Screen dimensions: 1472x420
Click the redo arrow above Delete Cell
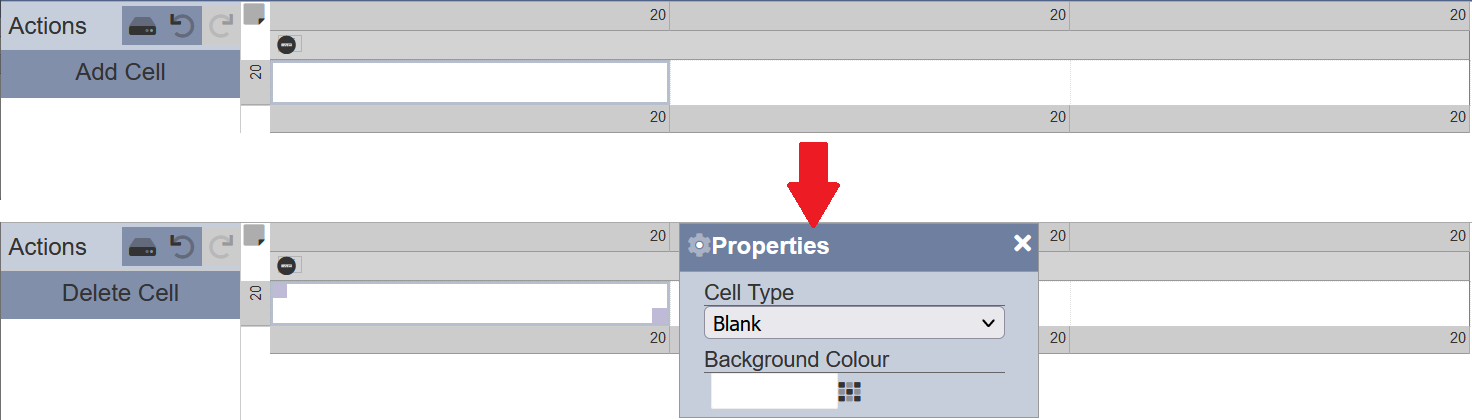[221, 247]
